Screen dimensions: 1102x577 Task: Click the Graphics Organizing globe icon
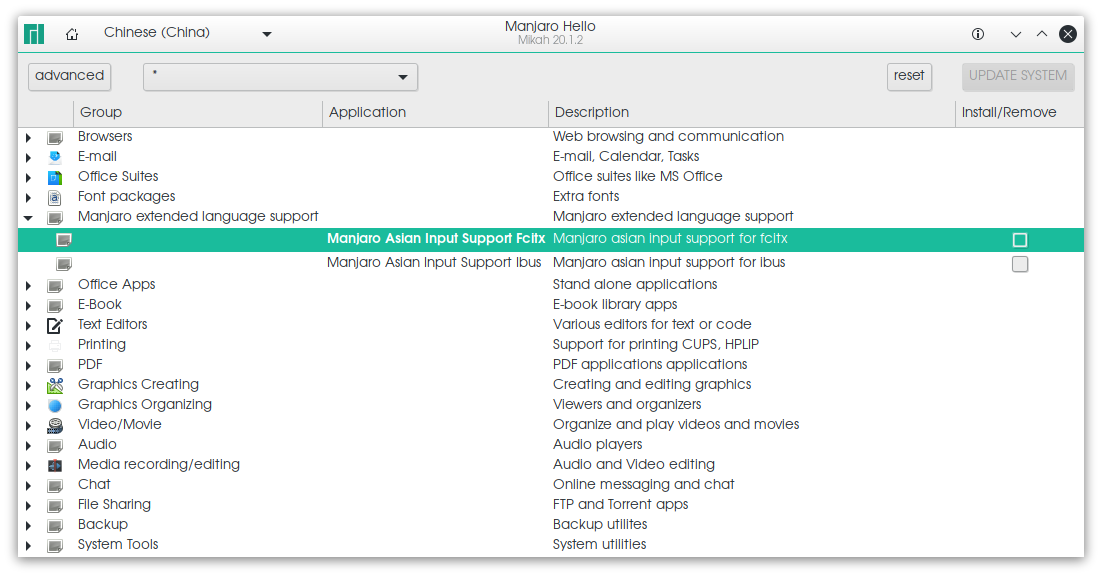point(55,405)
